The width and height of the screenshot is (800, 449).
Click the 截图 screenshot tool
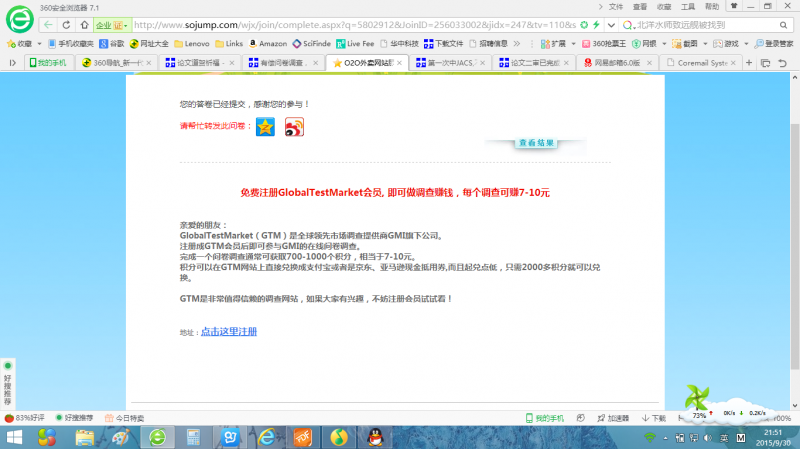tap(685, 44)
